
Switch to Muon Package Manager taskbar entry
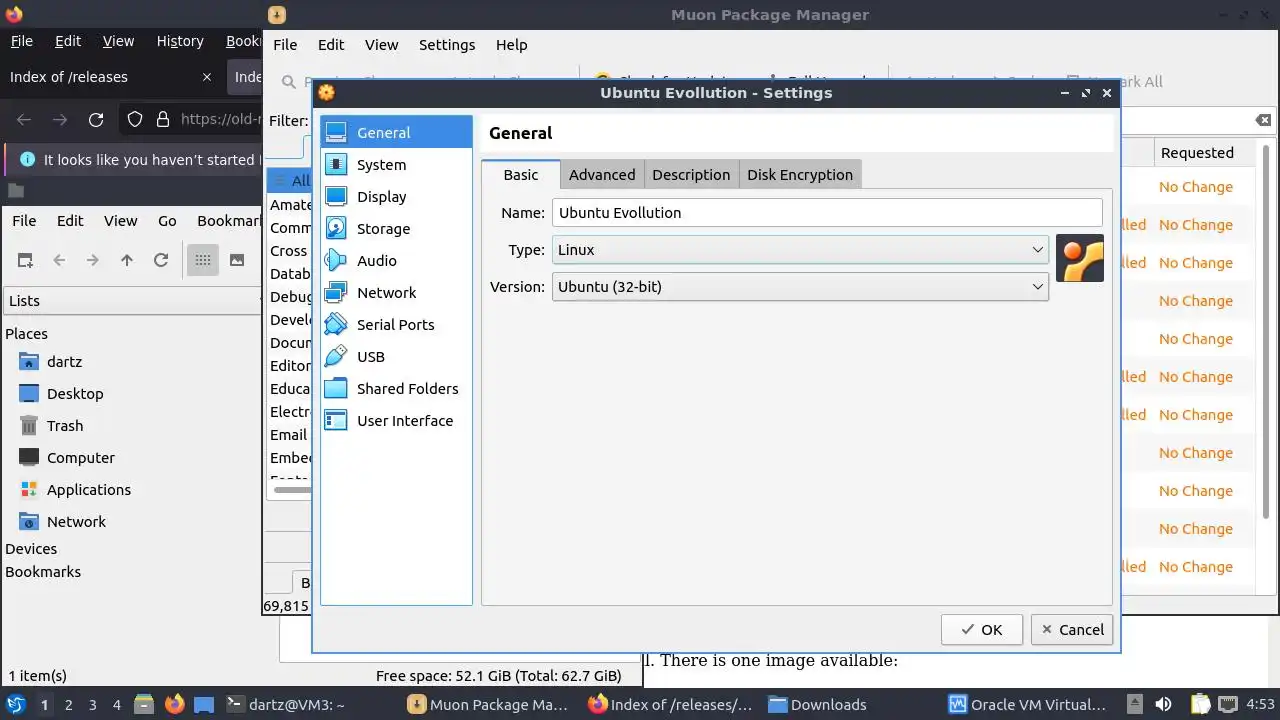(490, 704)
